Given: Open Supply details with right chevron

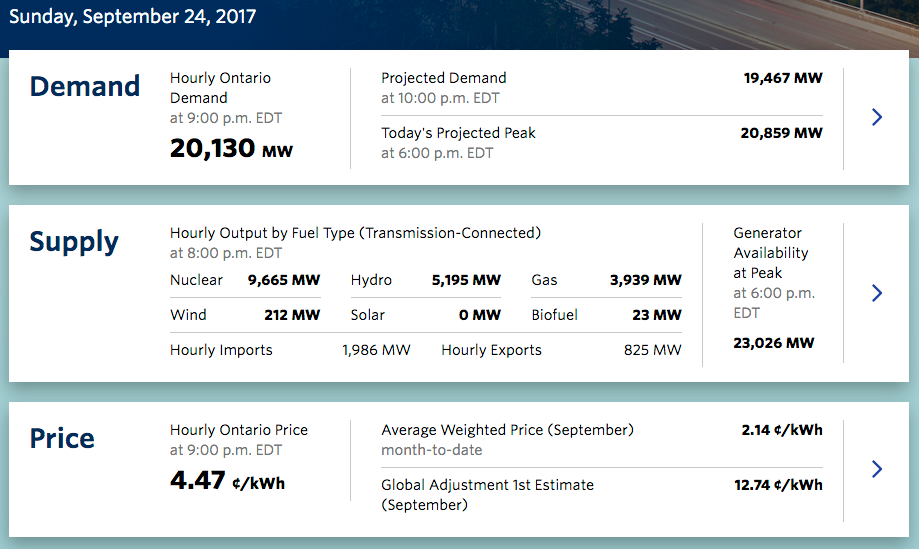Looking at the screenshot, I should tap(877, 293).
